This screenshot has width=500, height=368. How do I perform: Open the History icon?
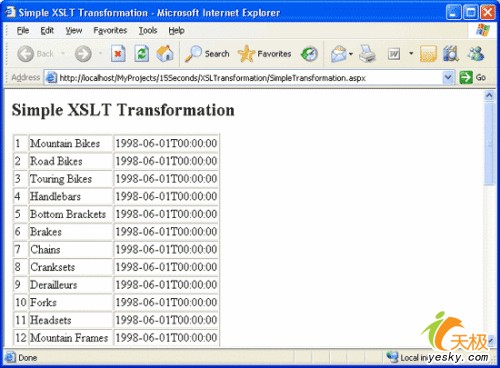(309, 54)
